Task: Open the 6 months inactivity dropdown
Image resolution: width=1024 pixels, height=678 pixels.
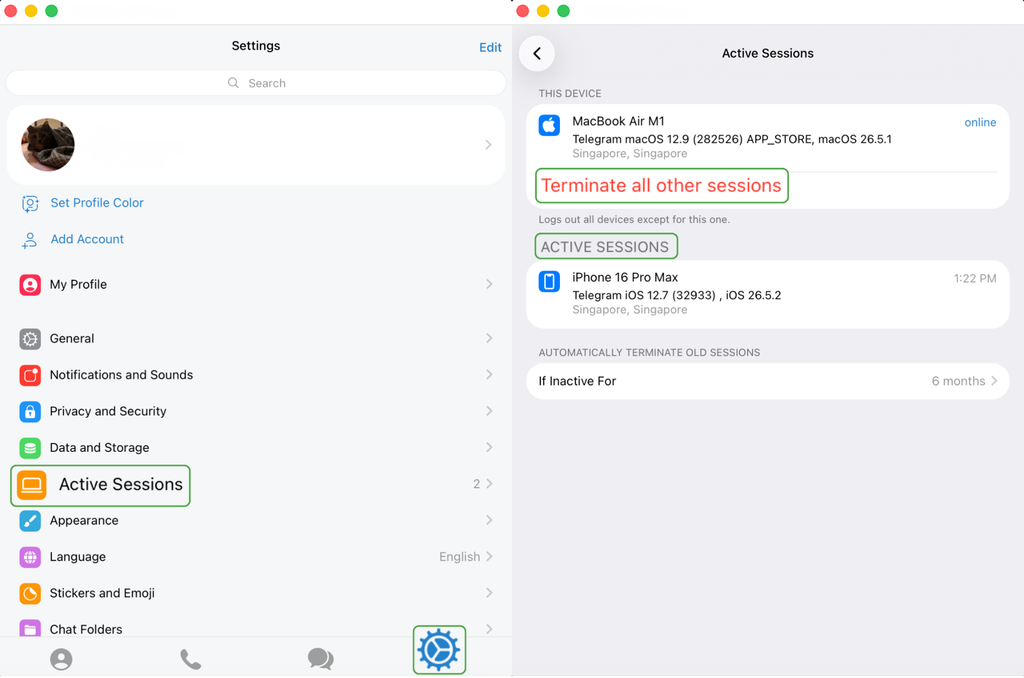Action: pyautogui.click(x=964, y=381)
